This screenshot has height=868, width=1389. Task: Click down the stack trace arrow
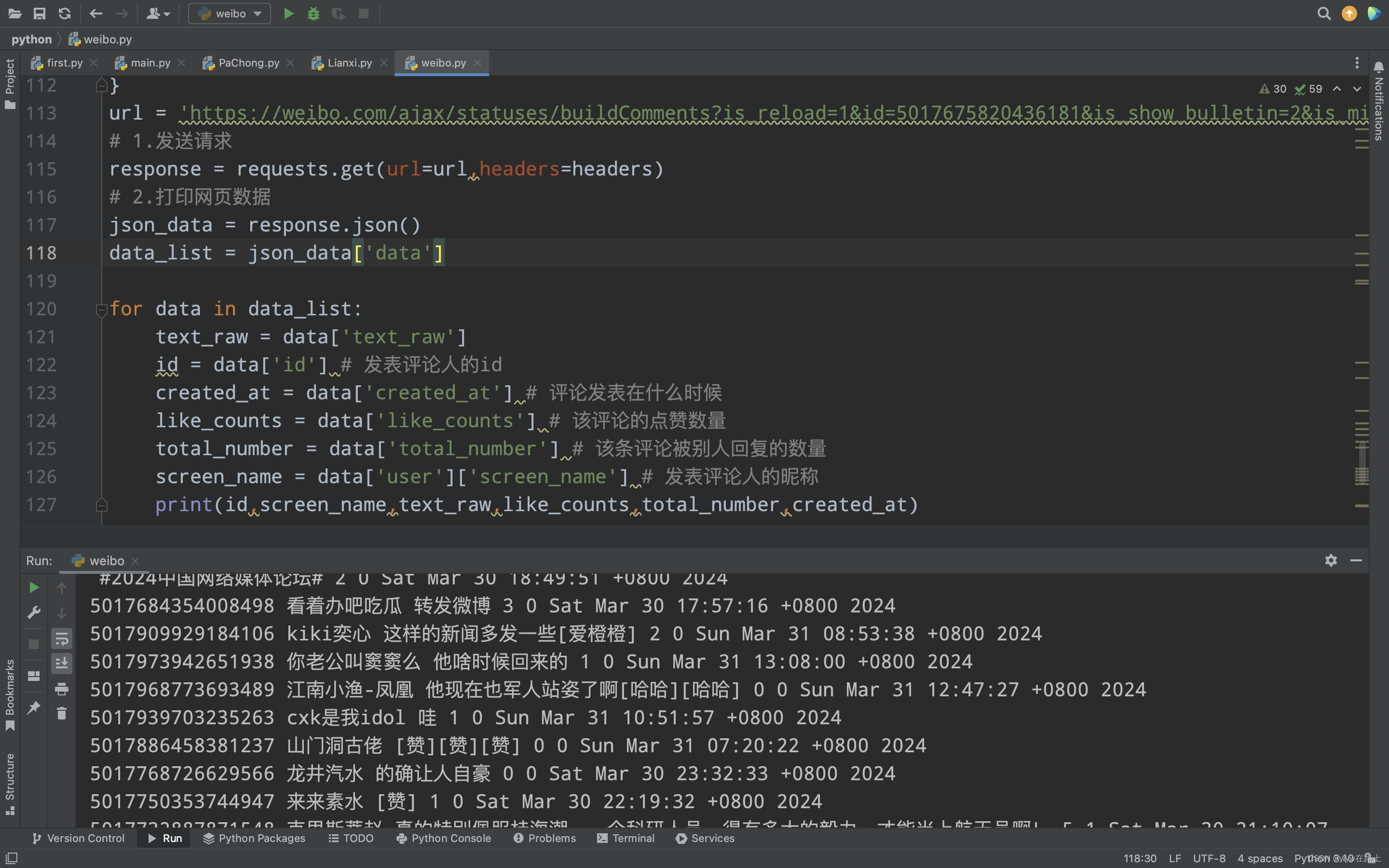point(61,613)
